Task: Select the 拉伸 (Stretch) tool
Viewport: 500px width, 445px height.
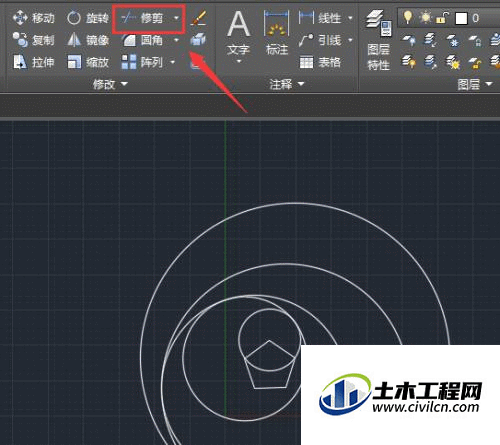Action: 33,62
